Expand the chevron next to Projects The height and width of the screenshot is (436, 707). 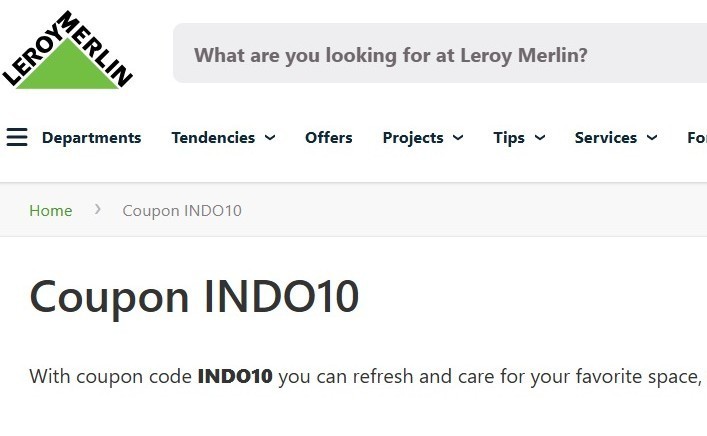(458, 138)
